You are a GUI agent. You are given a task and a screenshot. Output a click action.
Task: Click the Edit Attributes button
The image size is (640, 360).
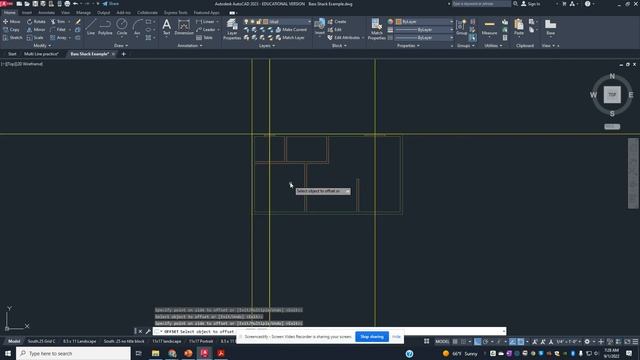(x=344, y=38)
